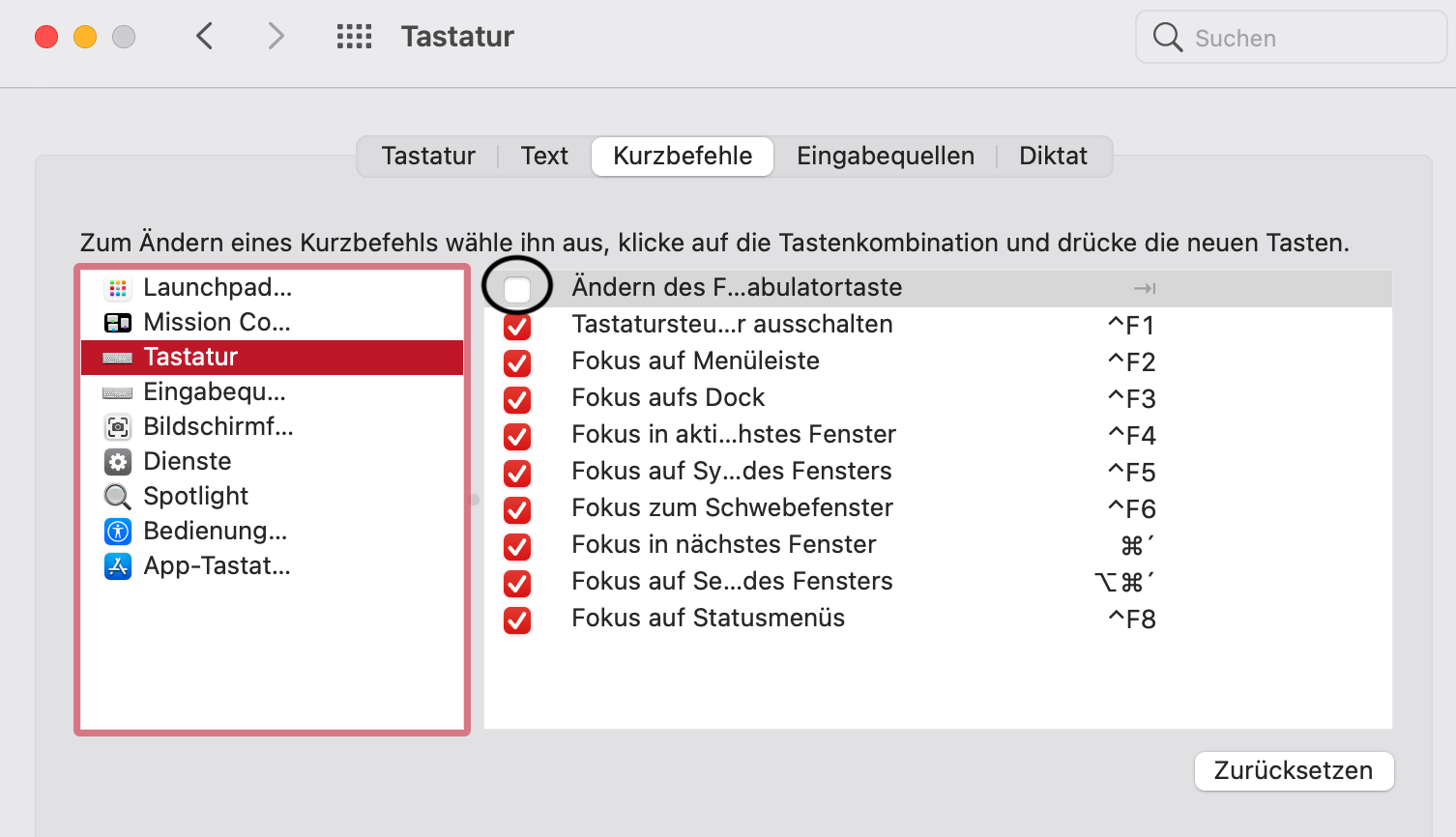Select Eingabequellen in the category list
This screenshot has width=1456, height=837.
click(x=215, y=392)
